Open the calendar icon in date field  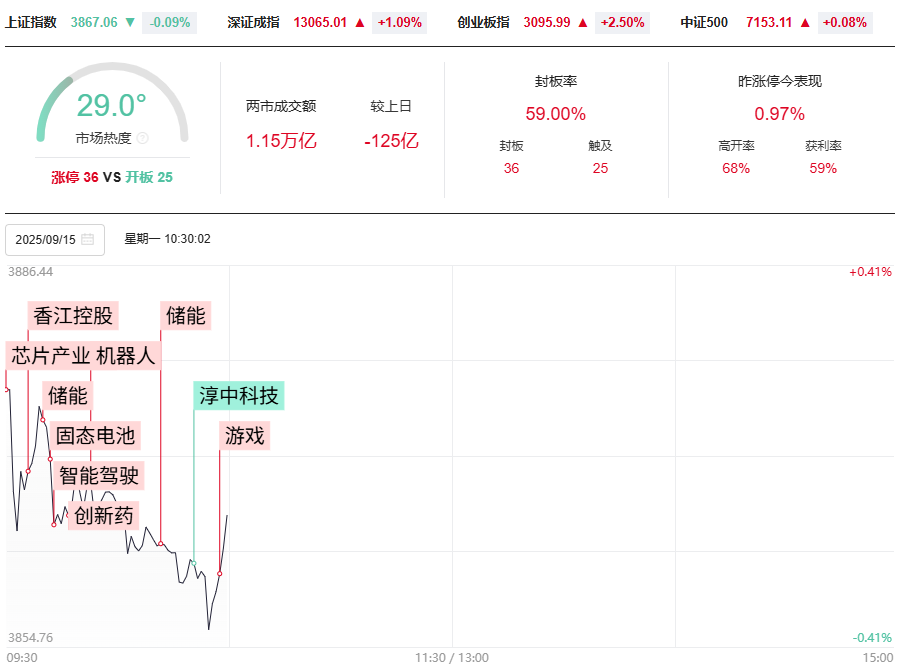tap(88, 240)
